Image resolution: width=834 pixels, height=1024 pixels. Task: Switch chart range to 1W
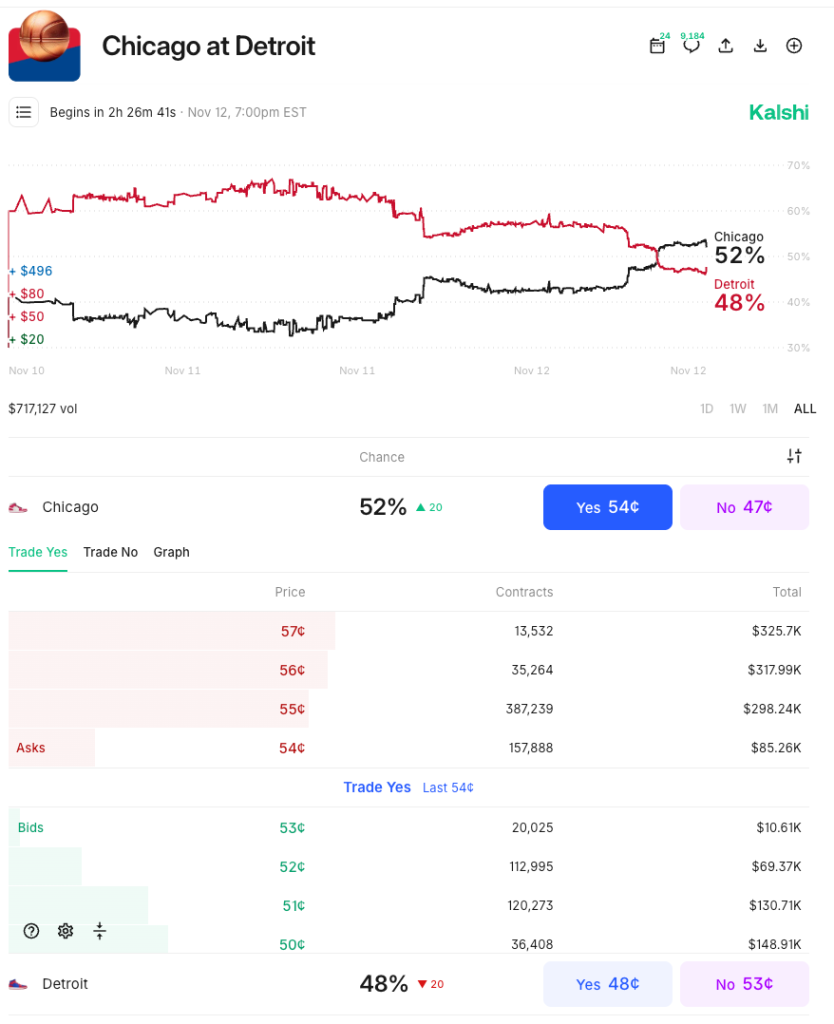coord(738,408)
